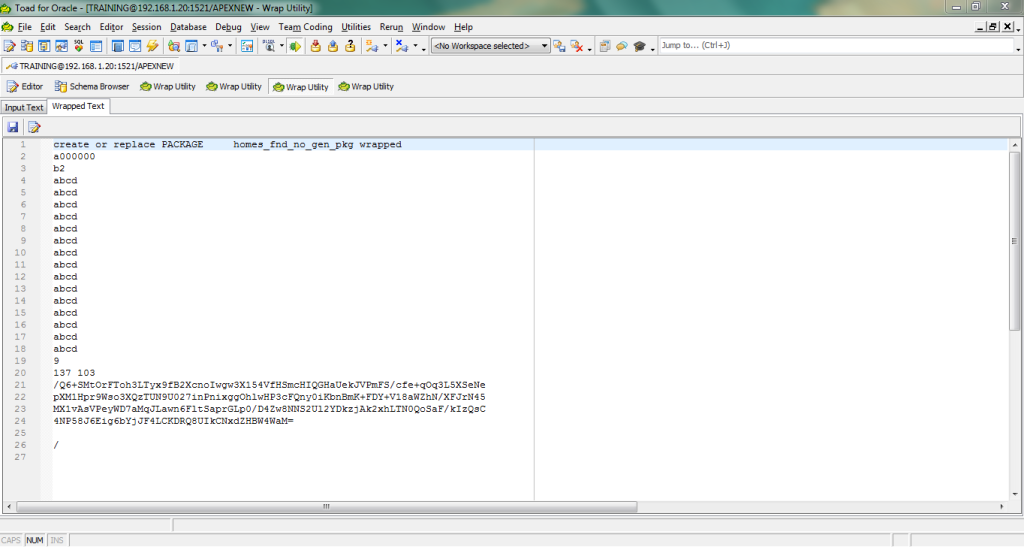This screenshot has width=1024, height=547.
Task: Open the File menu
Action: (25, 27)
